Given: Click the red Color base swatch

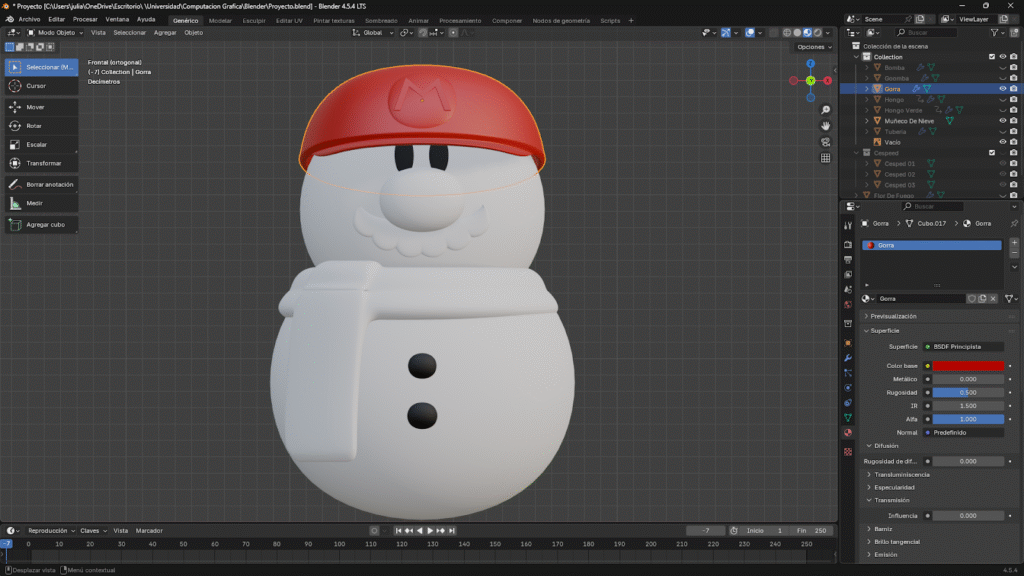Looking at the screenshot, I should [x=968, y=366].
